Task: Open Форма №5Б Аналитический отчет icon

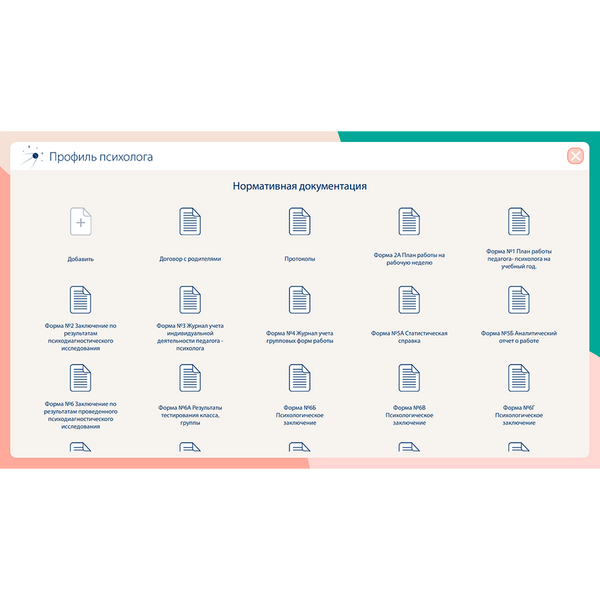Action: 518,300
